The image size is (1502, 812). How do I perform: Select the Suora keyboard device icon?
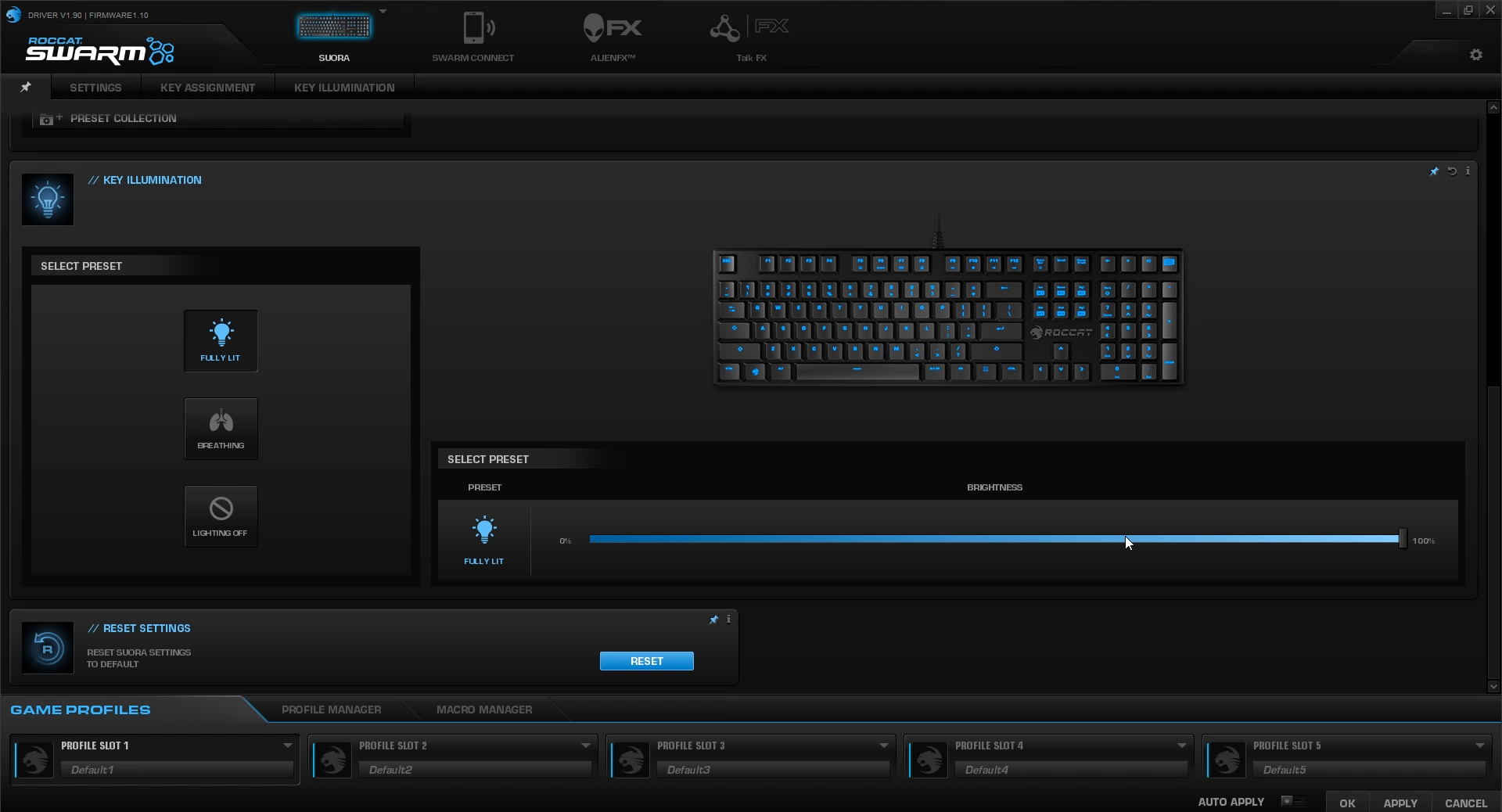click(x=334, y=27)
